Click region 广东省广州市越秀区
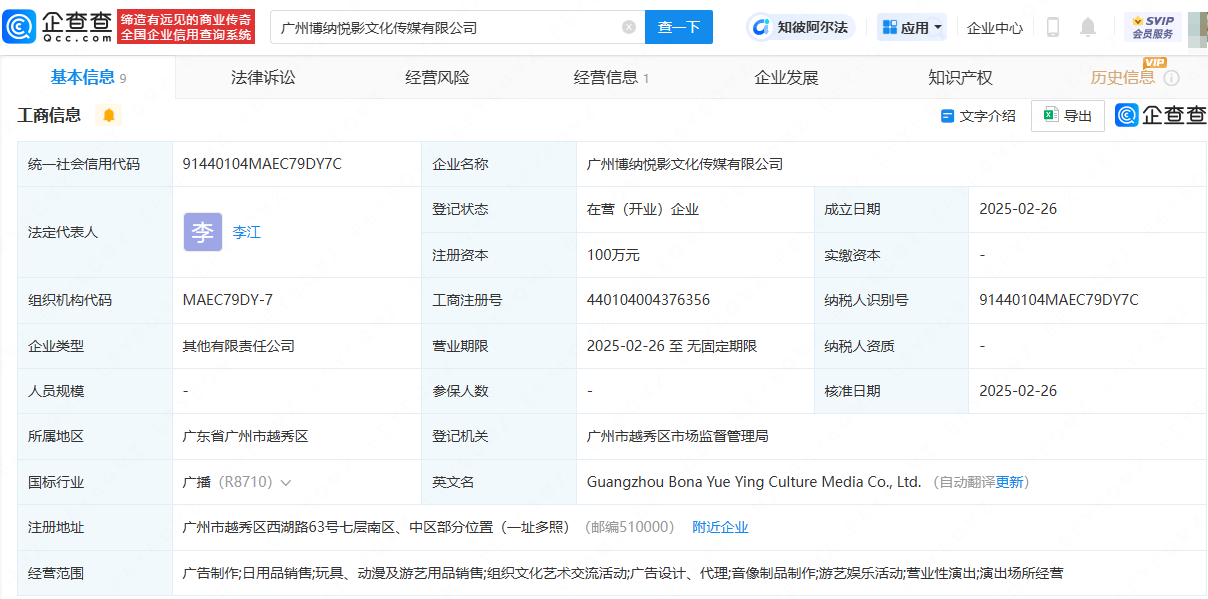 (245, 436)
